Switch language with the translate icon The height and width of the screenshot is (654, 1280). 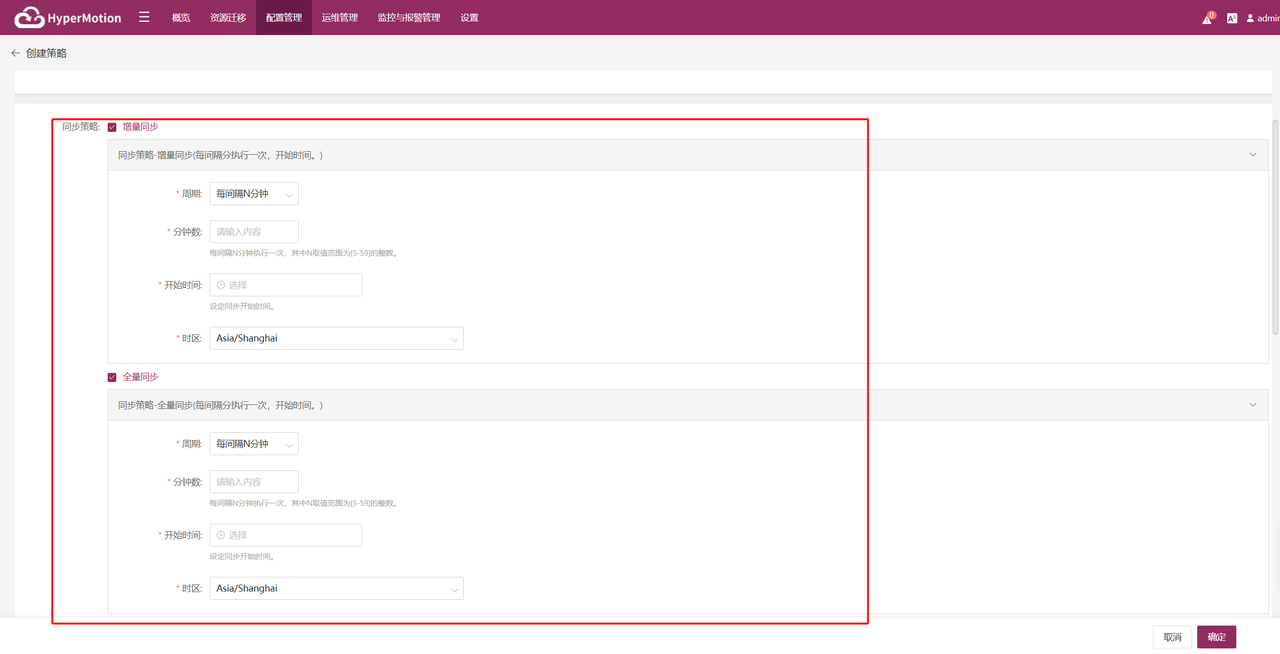(x=1232, y=18)
